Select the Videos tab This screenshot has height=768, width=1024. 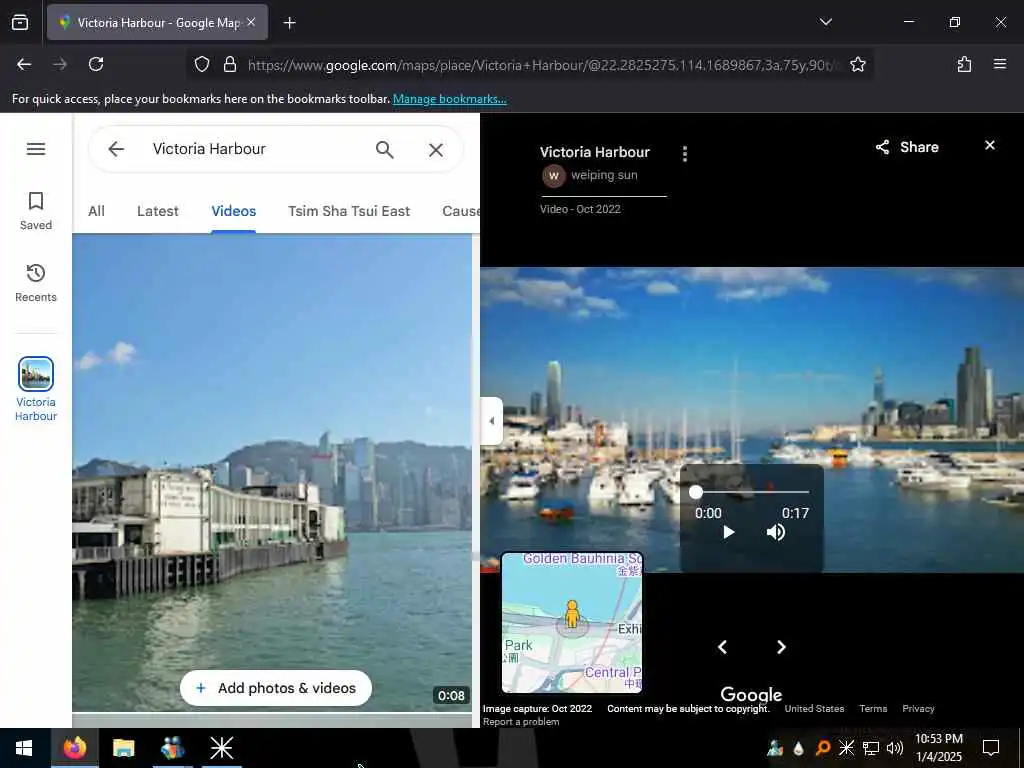click(x=234, y=211)
